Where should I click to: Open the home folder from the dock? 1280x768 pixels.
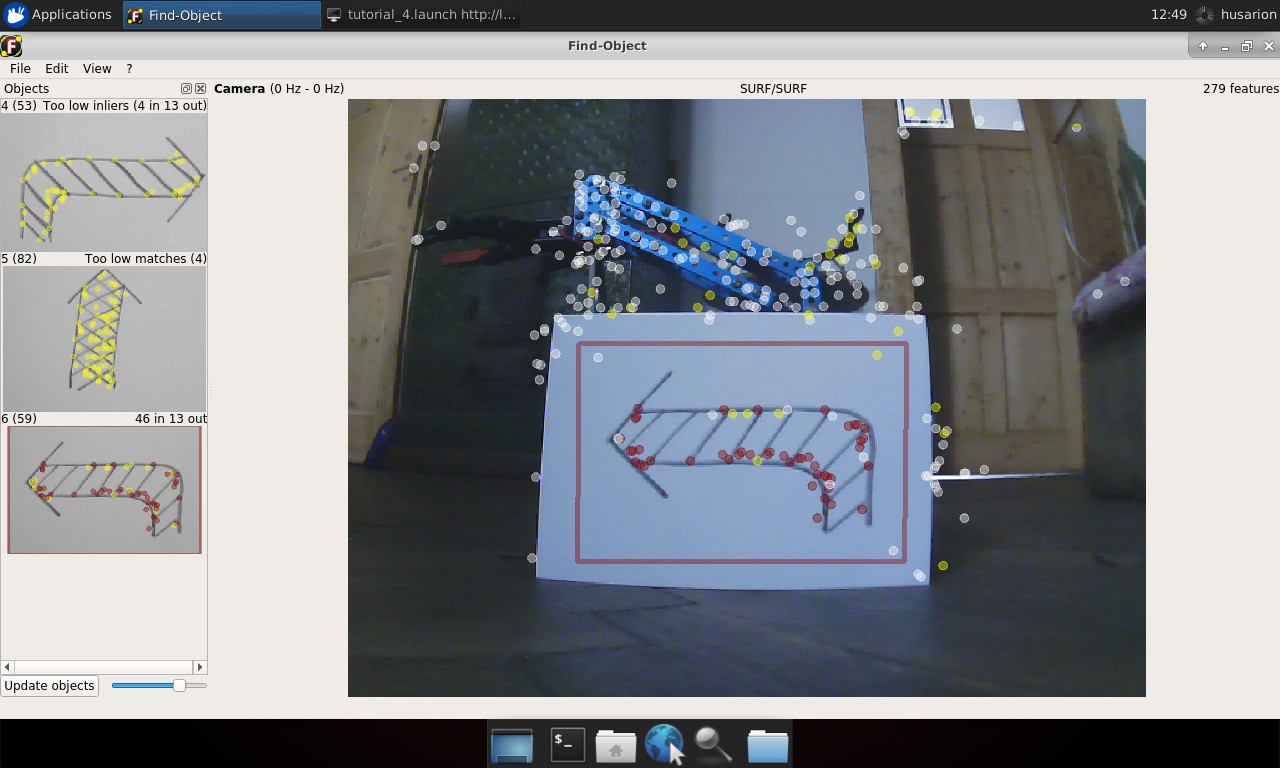[x=616, y=746]
